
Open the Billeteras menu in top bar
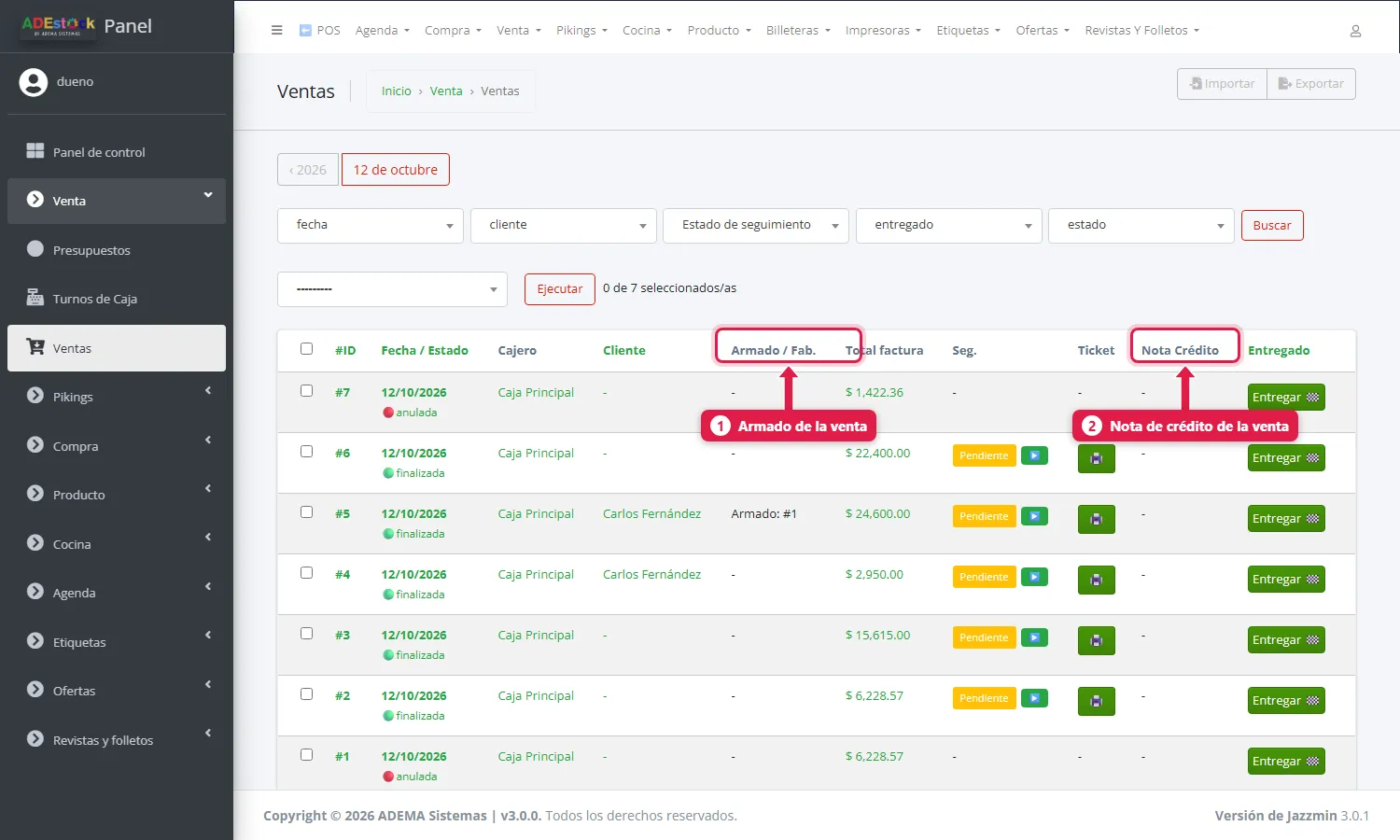click(798, 30)
